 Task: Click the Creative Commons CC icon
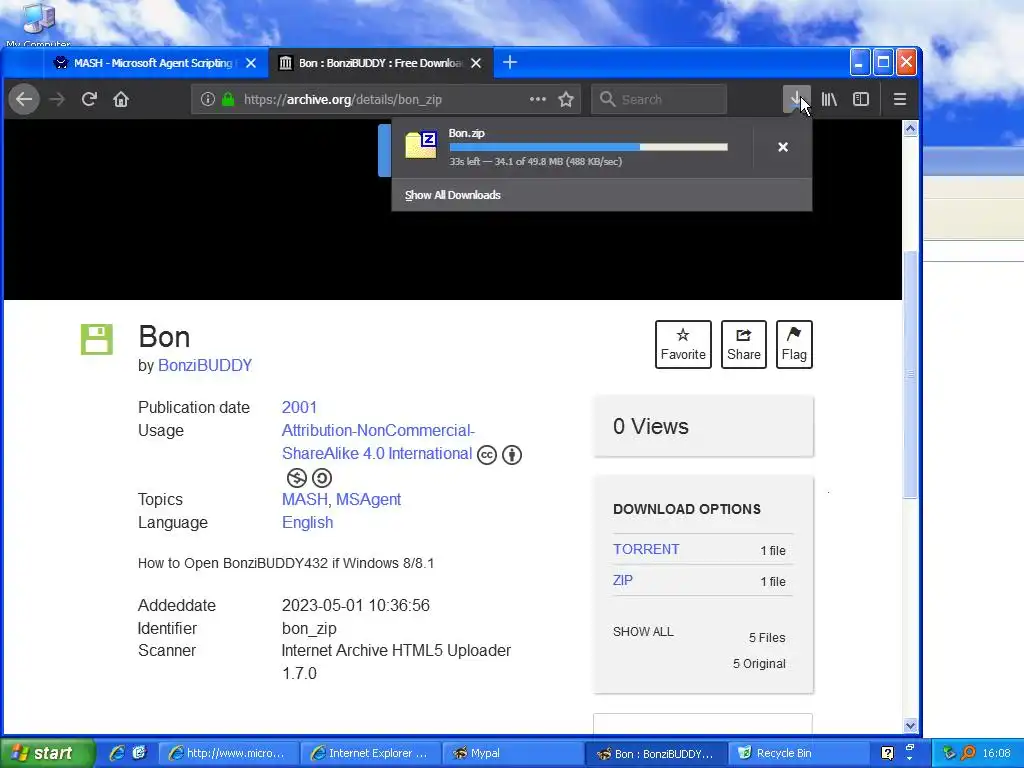[487, 455]
